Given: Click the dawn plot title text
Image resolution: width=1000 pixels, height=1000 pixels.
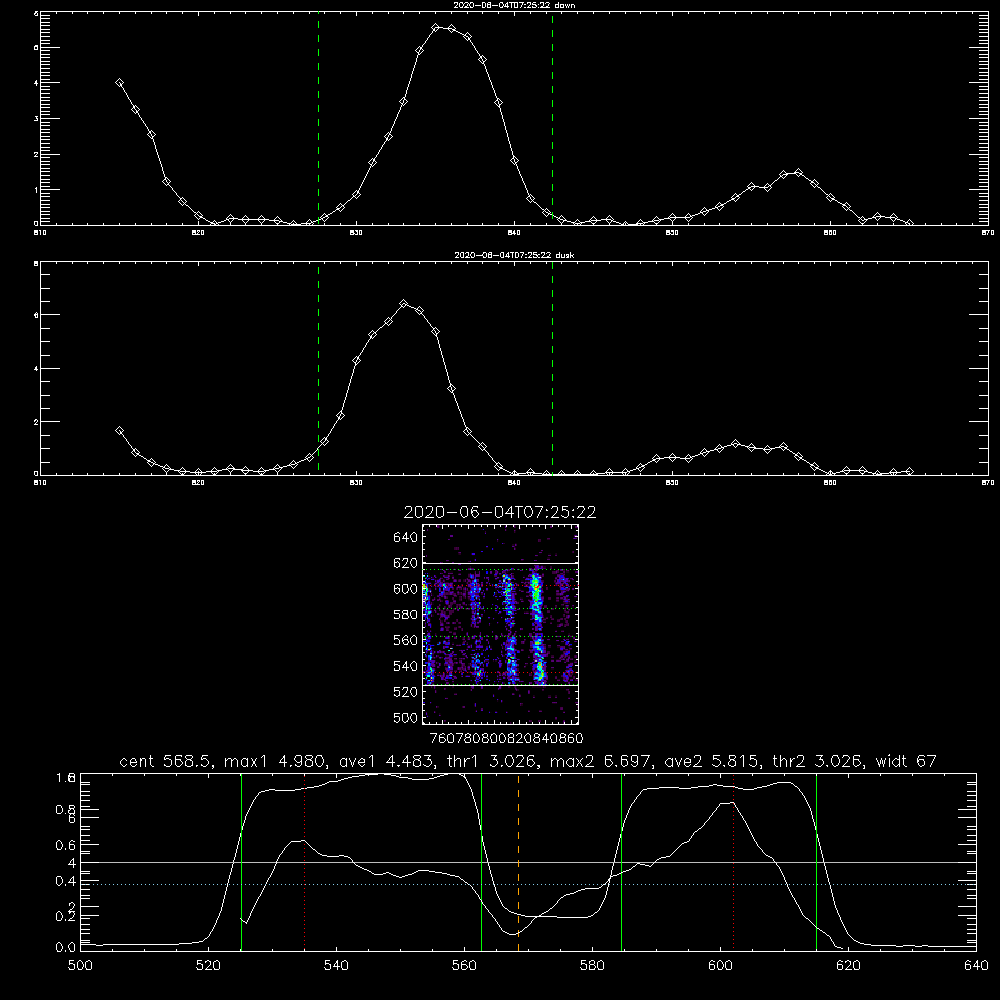Looking at the screenshot, I should pos(514,5).
